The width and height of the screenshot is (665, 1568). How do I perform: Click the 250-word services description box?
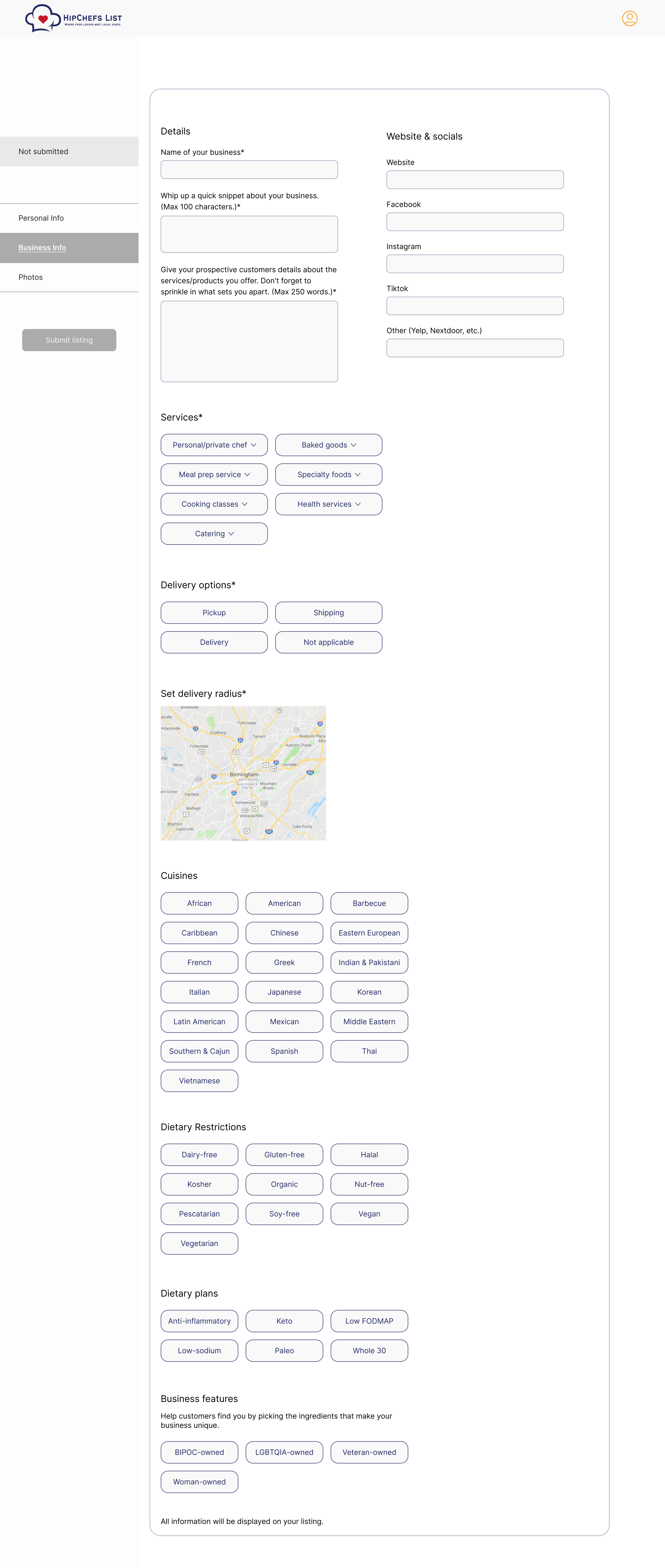(x=249, y=341)
